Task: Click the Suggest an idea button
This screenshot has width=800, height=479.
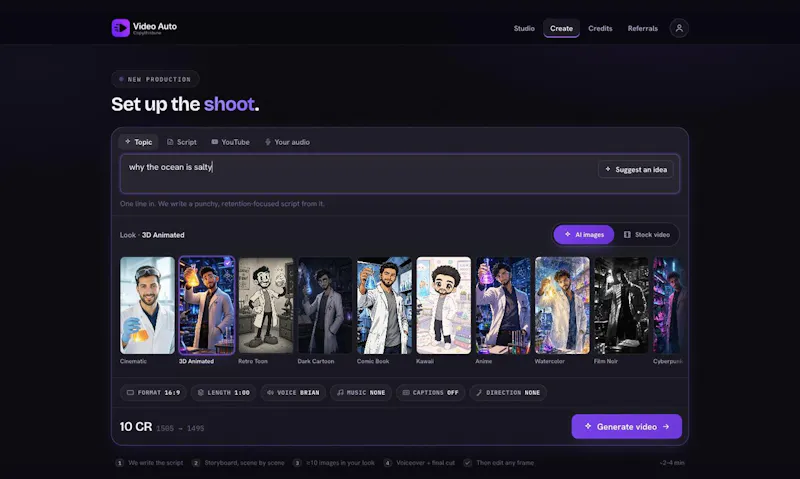Action: [x=636, y=169]
